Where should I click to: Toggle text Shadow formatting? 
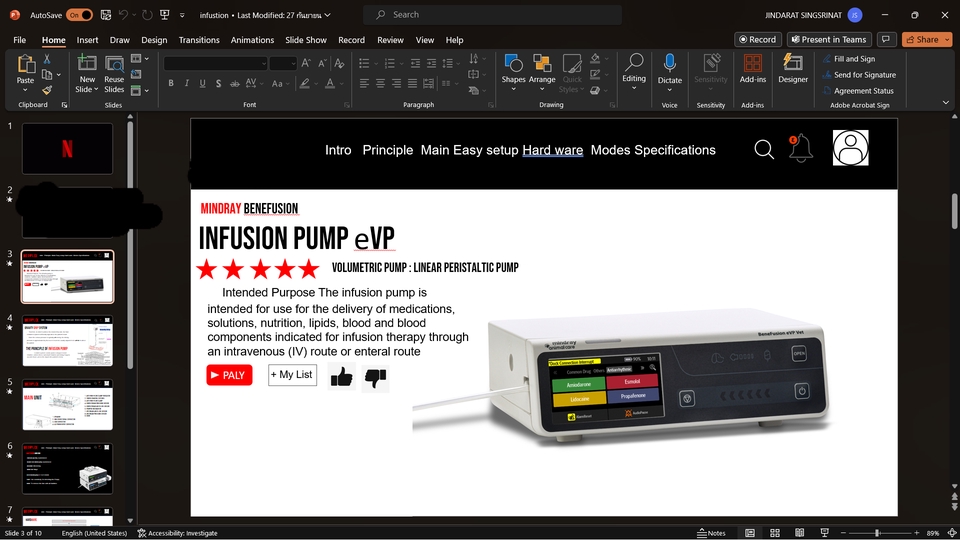(219, 83)
